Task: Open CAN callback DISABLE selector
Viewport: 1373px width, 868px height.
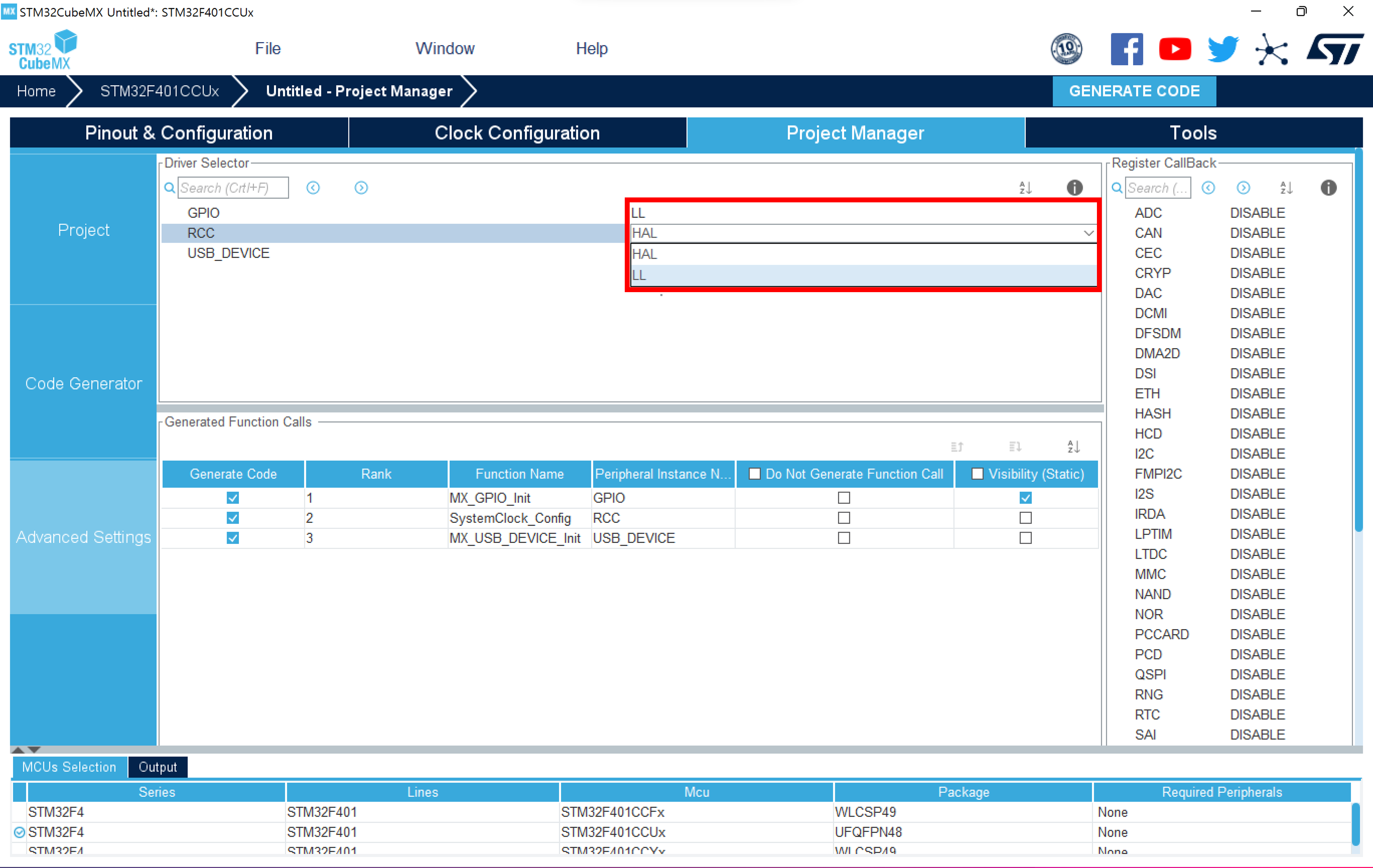Action: point(1257,233)
